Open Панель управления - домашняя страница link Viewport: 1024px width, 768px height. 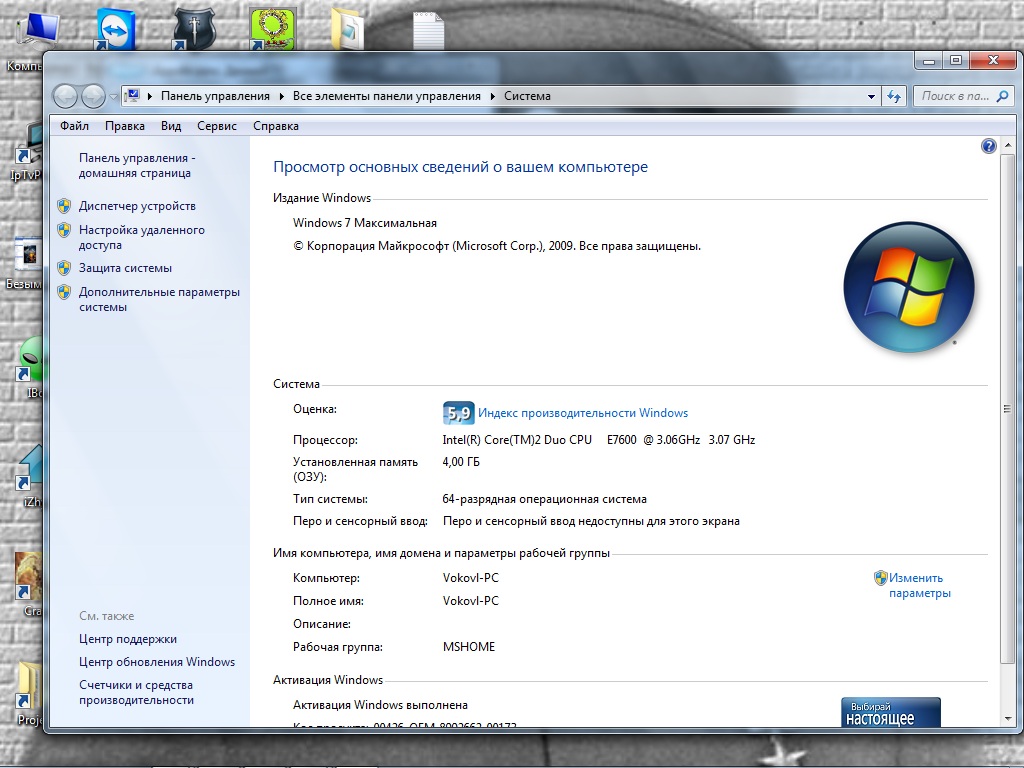tap(137, 165)
